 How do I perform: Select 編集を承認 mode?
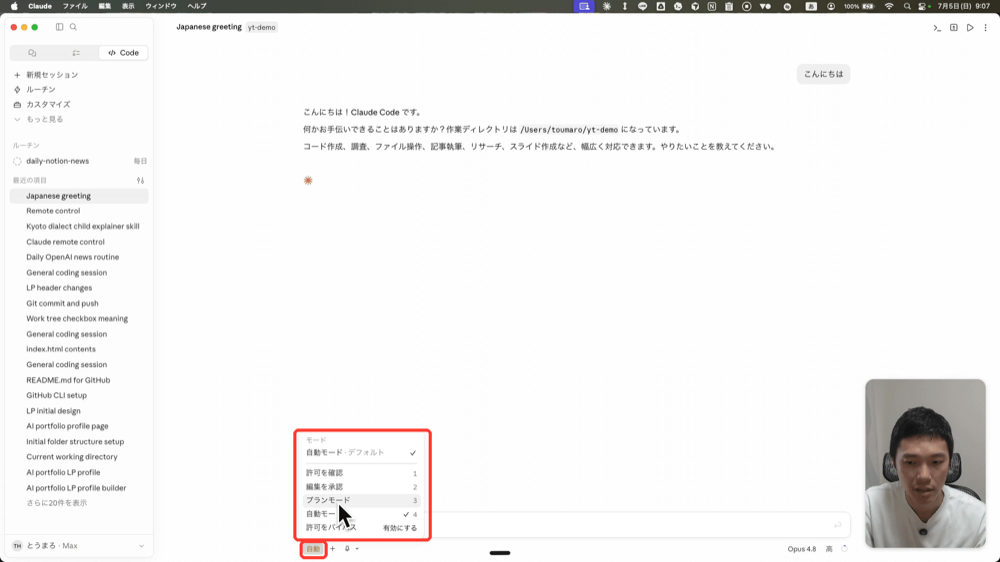click(x=361, y=487)
